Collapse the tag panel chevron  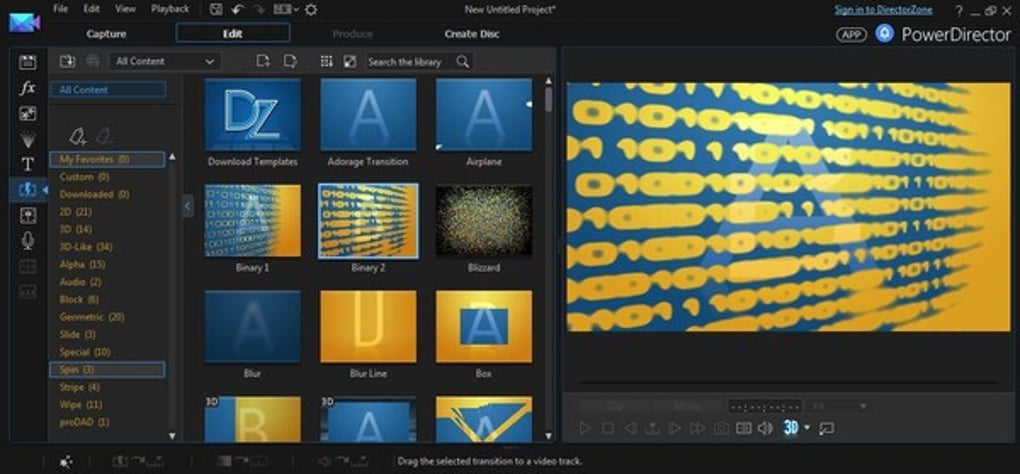(x=187, y=206)
